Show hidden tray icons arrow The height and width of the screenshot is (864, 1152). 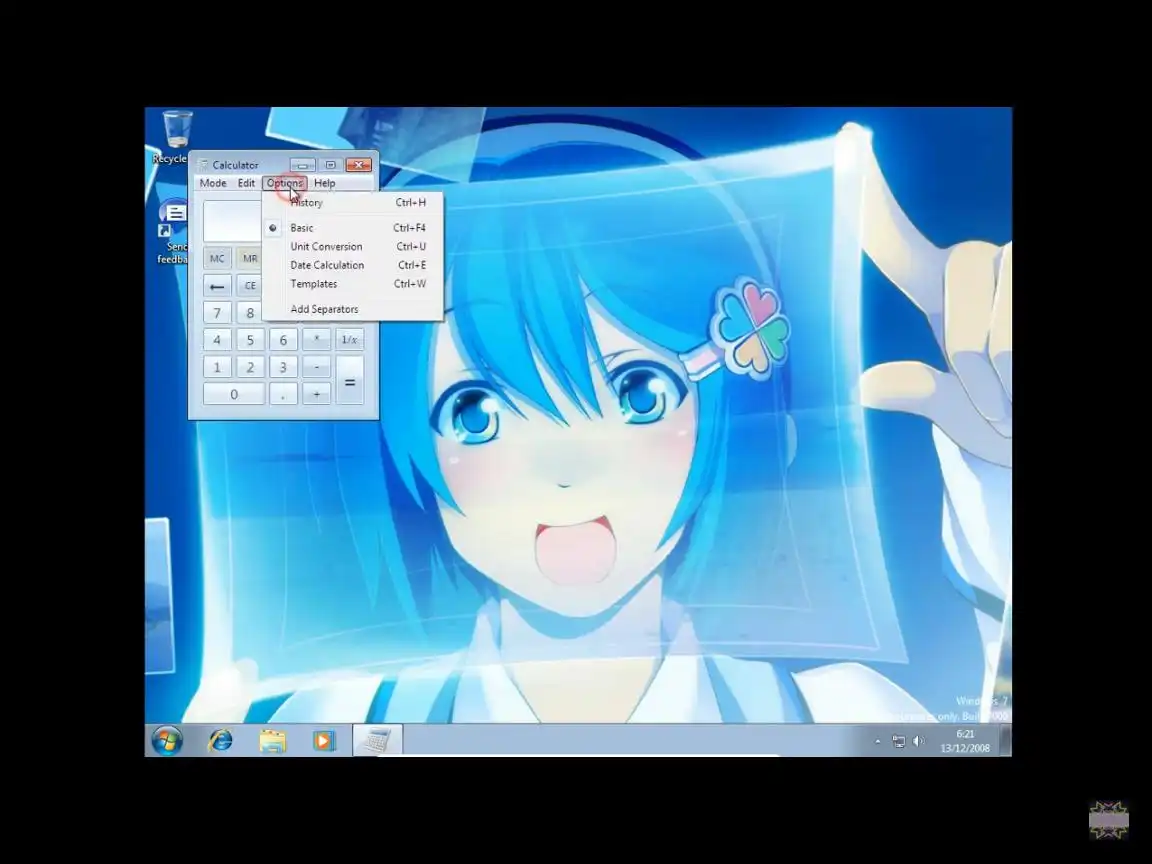pyautogui.click(x=877, y=742)
